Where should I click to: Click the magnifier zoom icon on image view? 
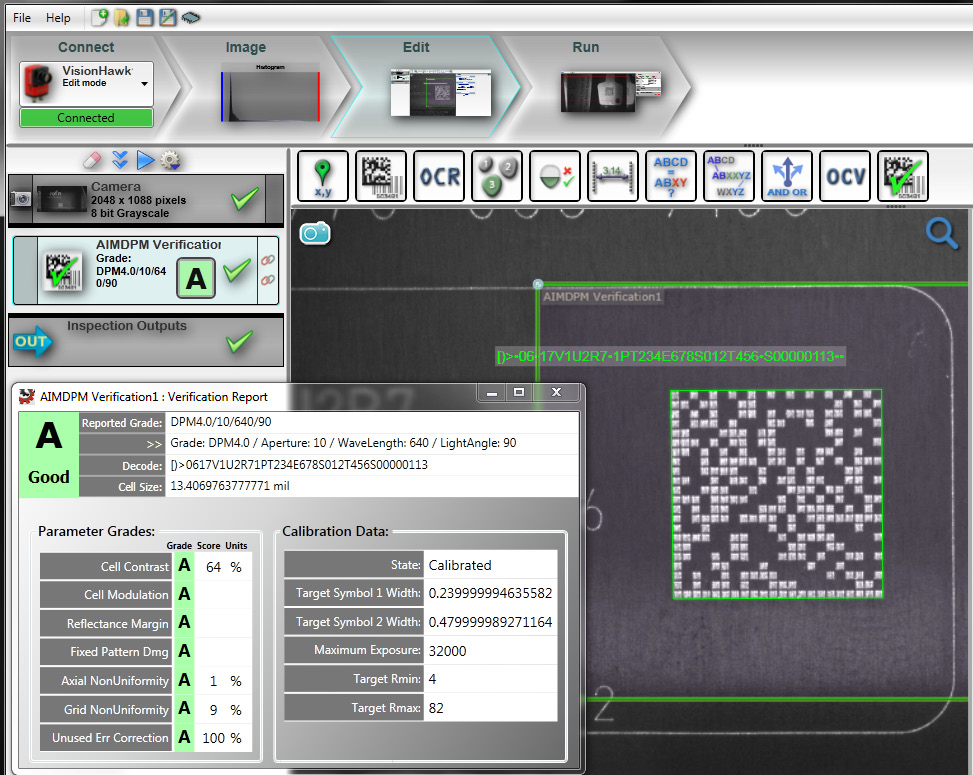[941, 233]
